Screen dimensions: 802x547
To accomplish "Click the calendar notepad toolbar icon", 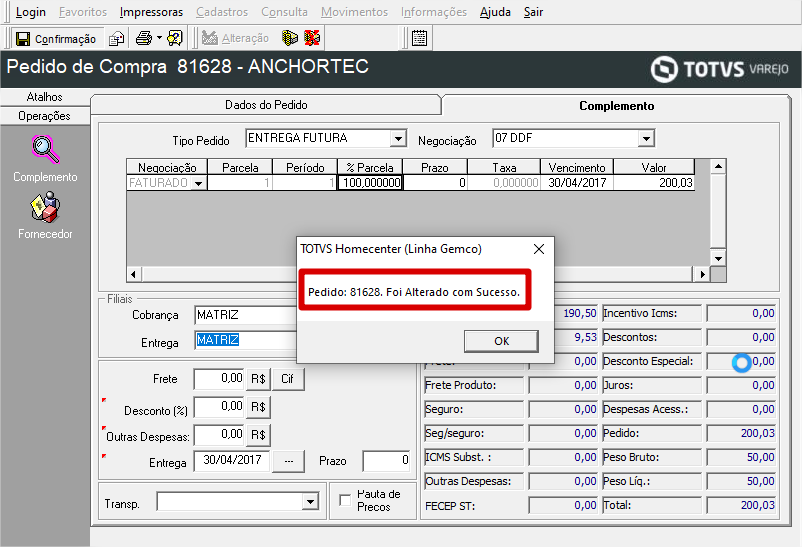I will [419, 38].
